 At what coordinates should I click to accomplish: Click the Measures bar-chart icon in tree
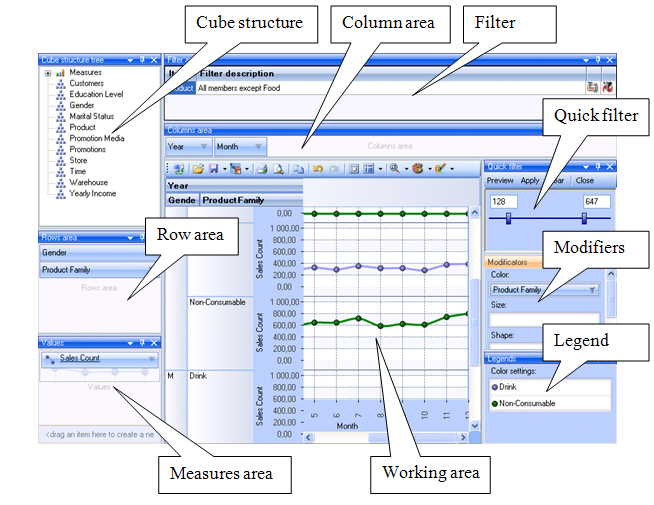(x=60, y=73)
